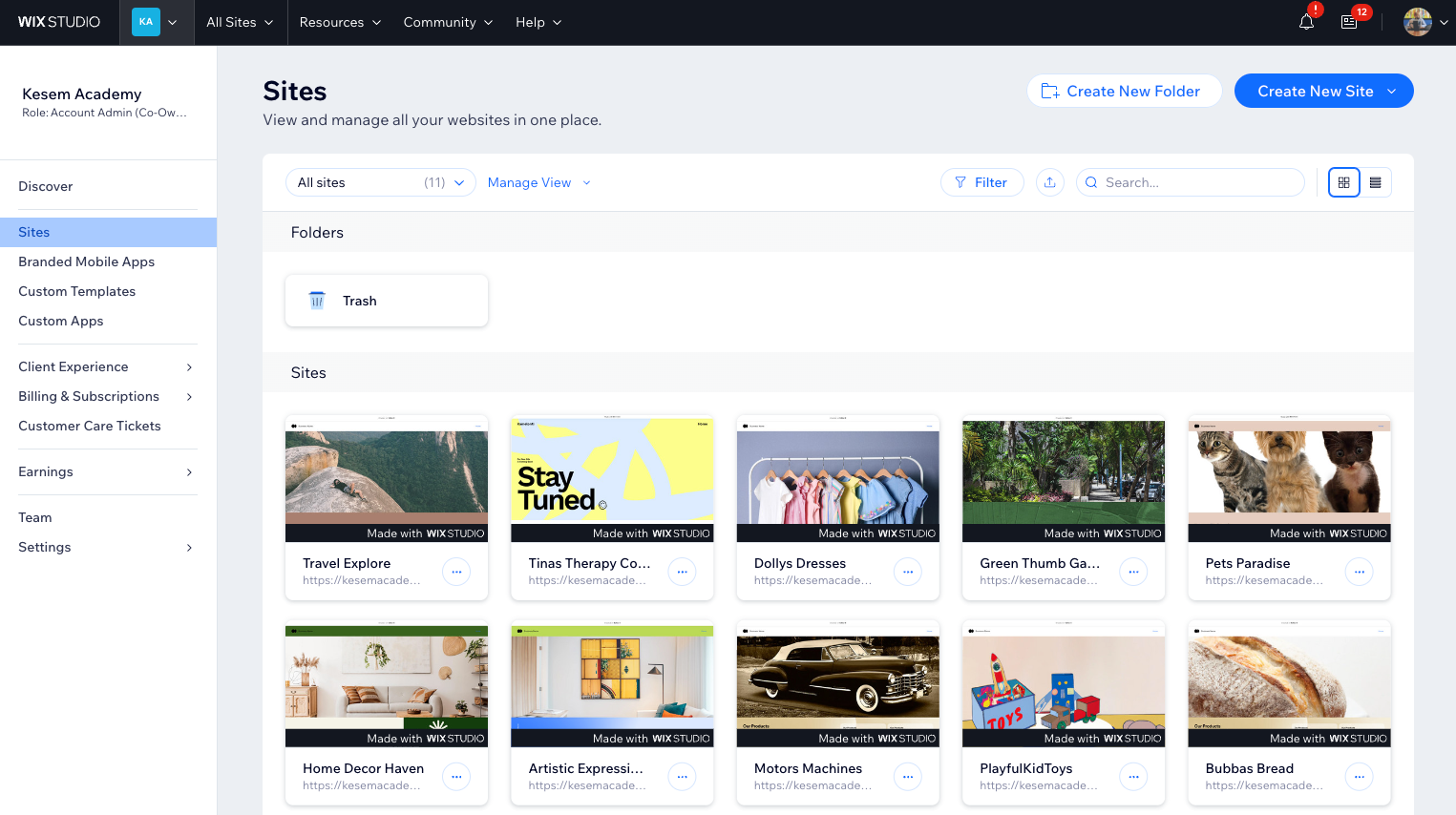Switch to list view layout
The height and width of the screenshot is (815, 1456).
click(x=1375, y=182)
